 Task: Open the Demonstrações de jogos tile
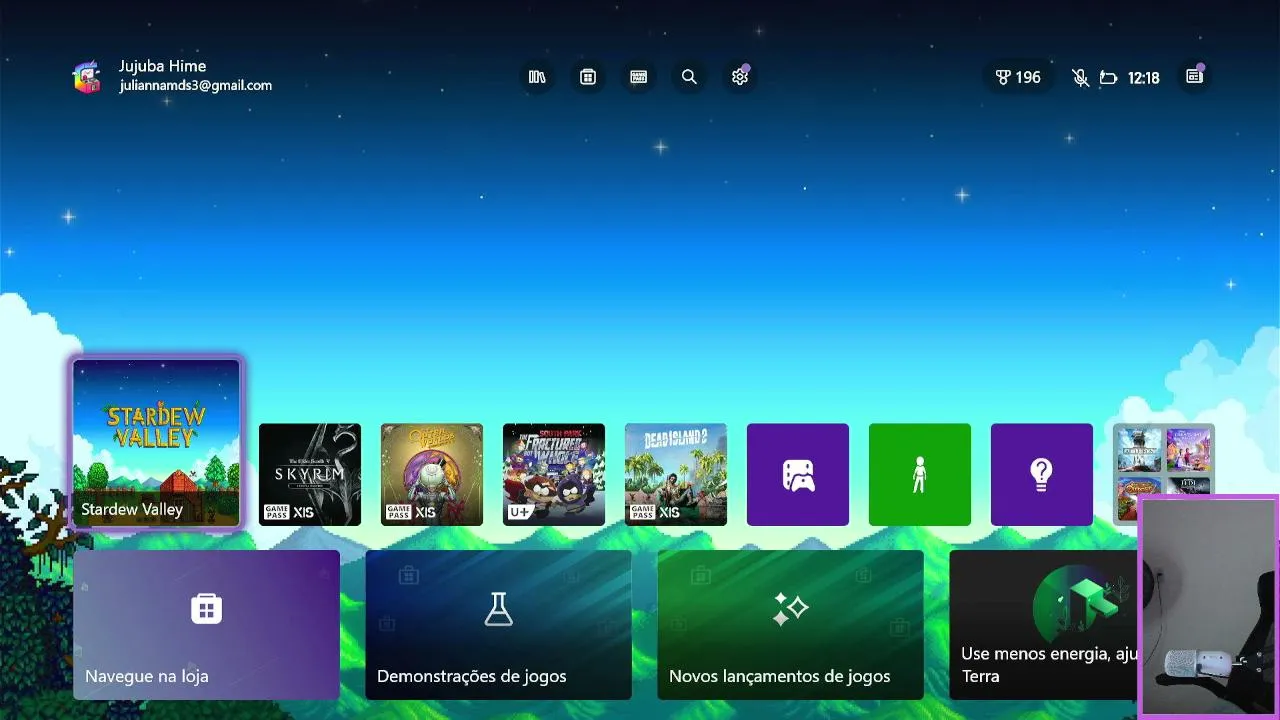point(498,625)
